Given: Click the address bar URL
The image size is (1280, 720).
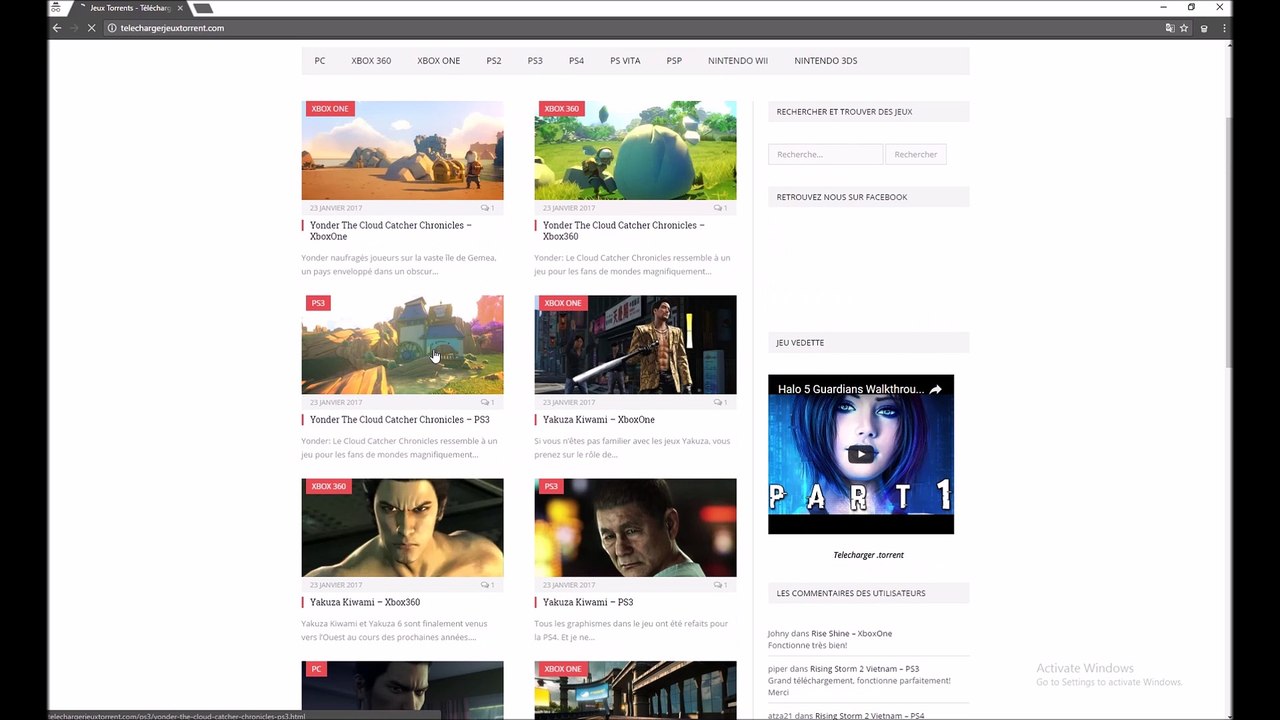Looking at the screenshot, I should pos(172,28).
